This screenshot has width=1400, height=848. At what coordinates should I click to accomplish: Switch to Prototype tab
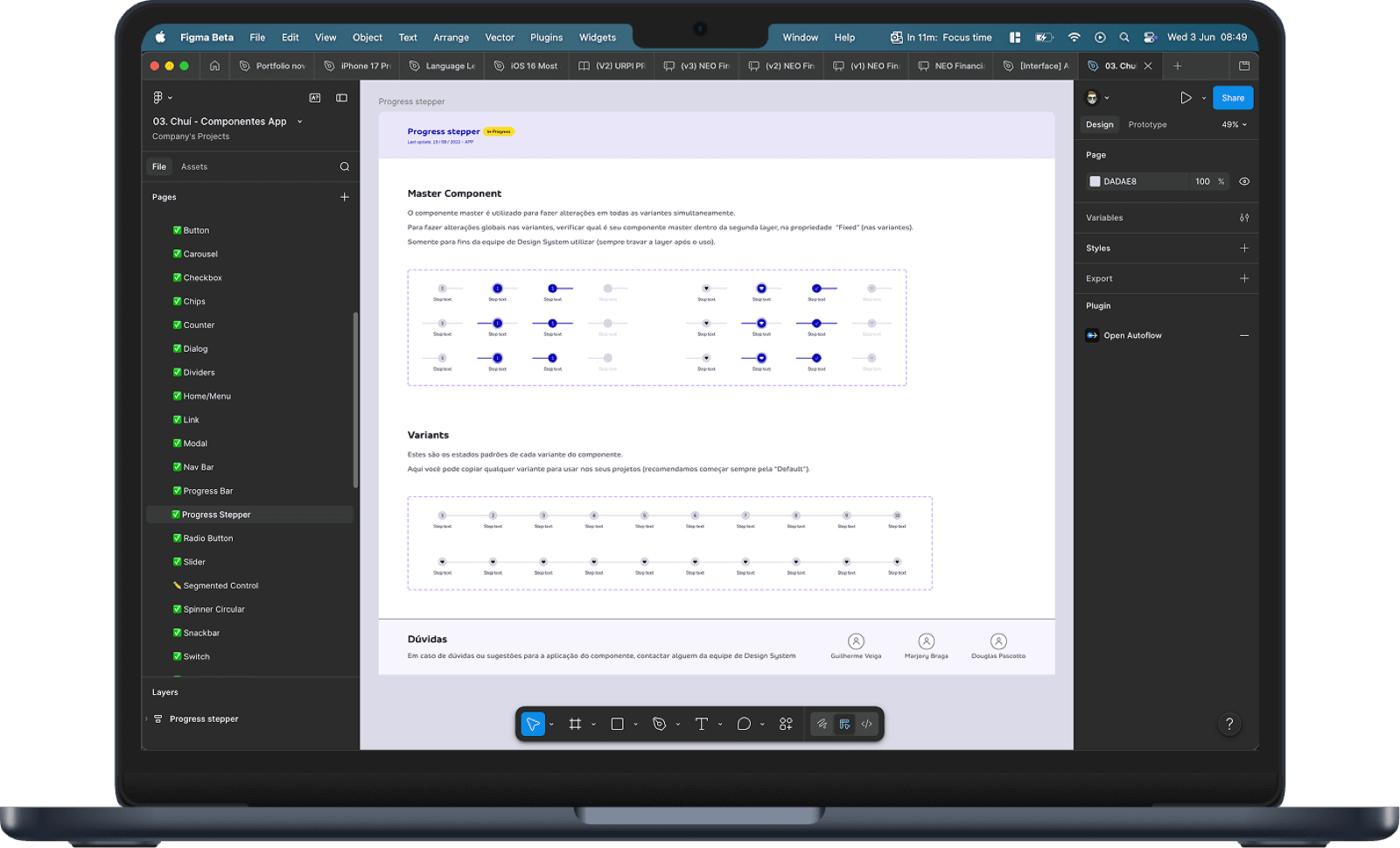tap(1147, 124)
